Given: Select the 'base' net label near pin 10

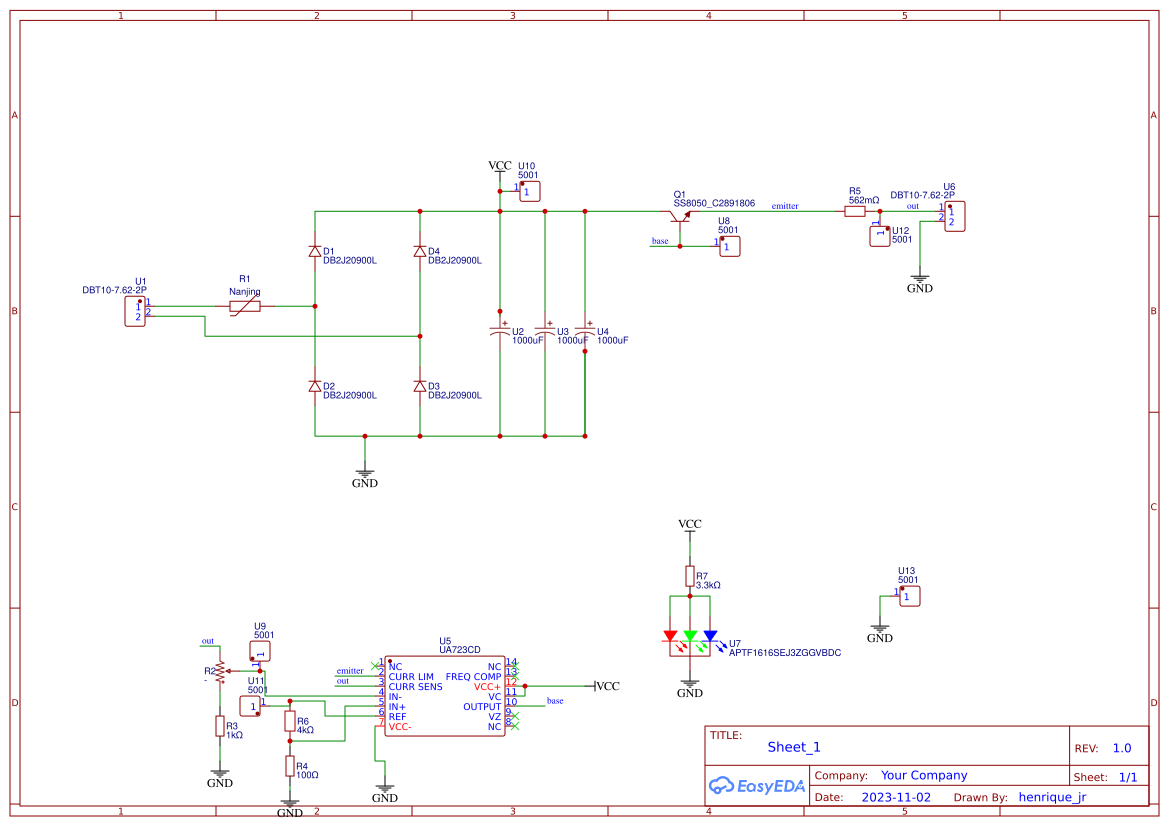Looking at the screenshot, I should click(x=554, y=701).
